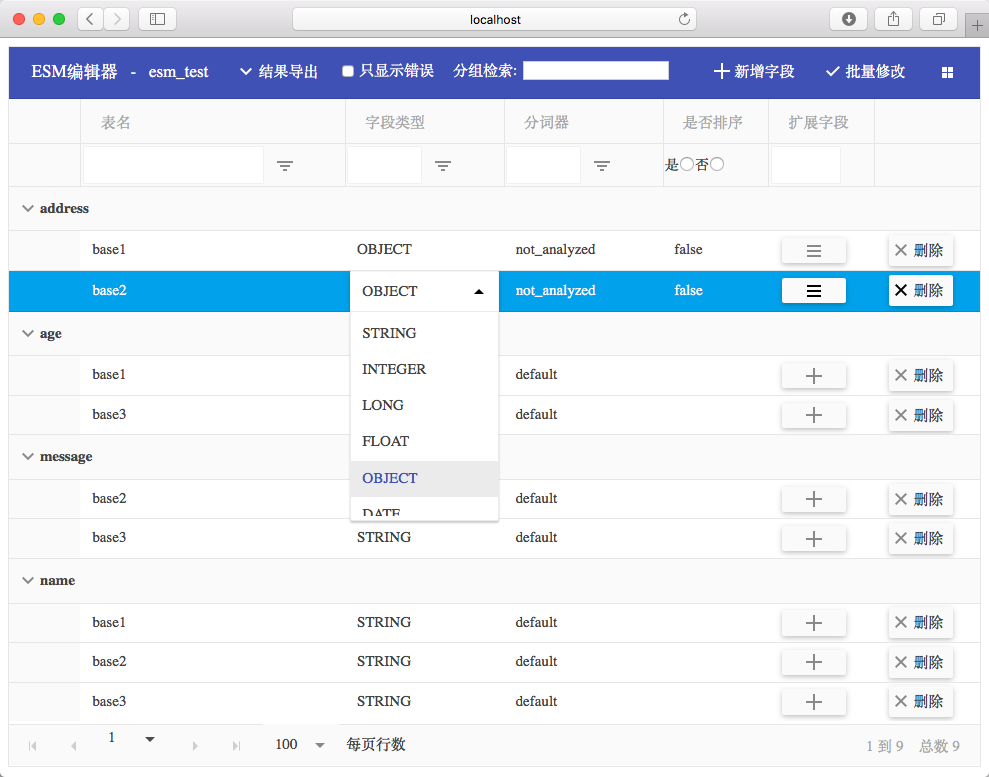This screenshot has height=777, width=989.
Task: Click the 分词器 filter text box
Action: coord(543,165)
